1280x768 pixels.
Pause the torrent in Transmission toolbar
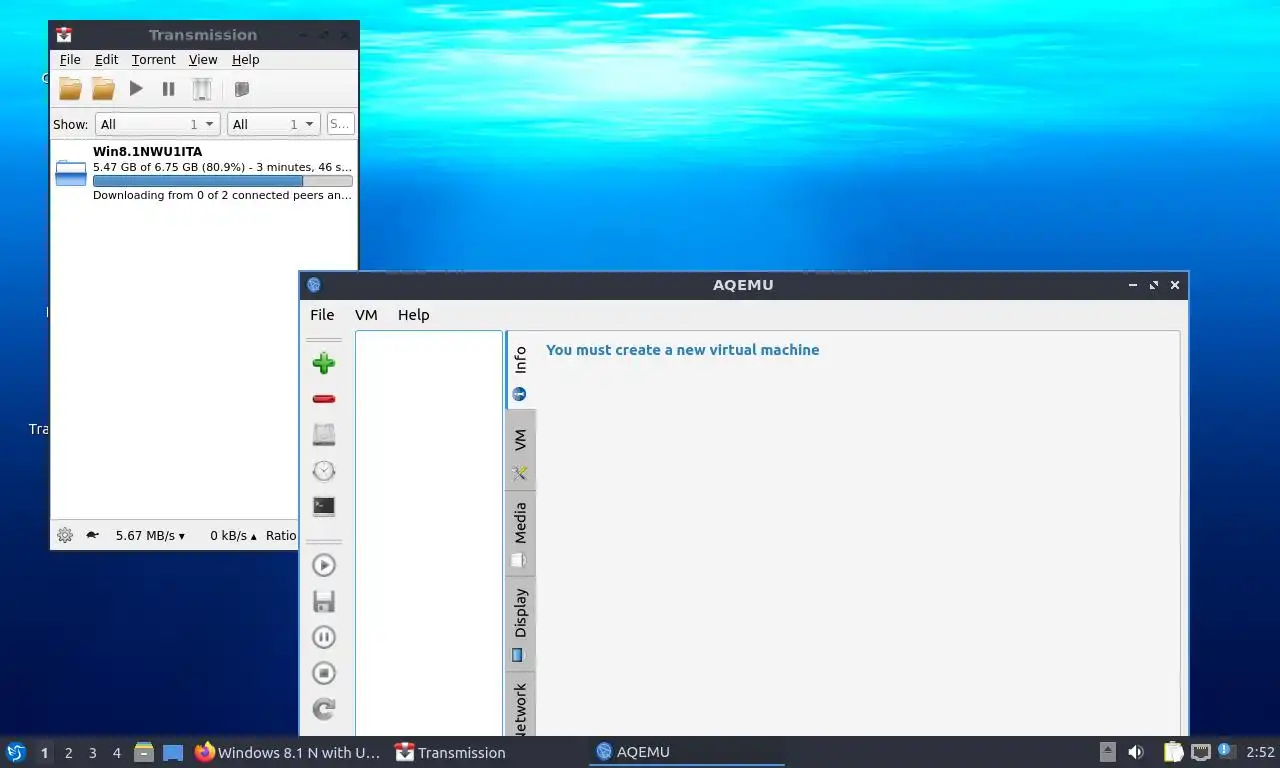point(168,89)
